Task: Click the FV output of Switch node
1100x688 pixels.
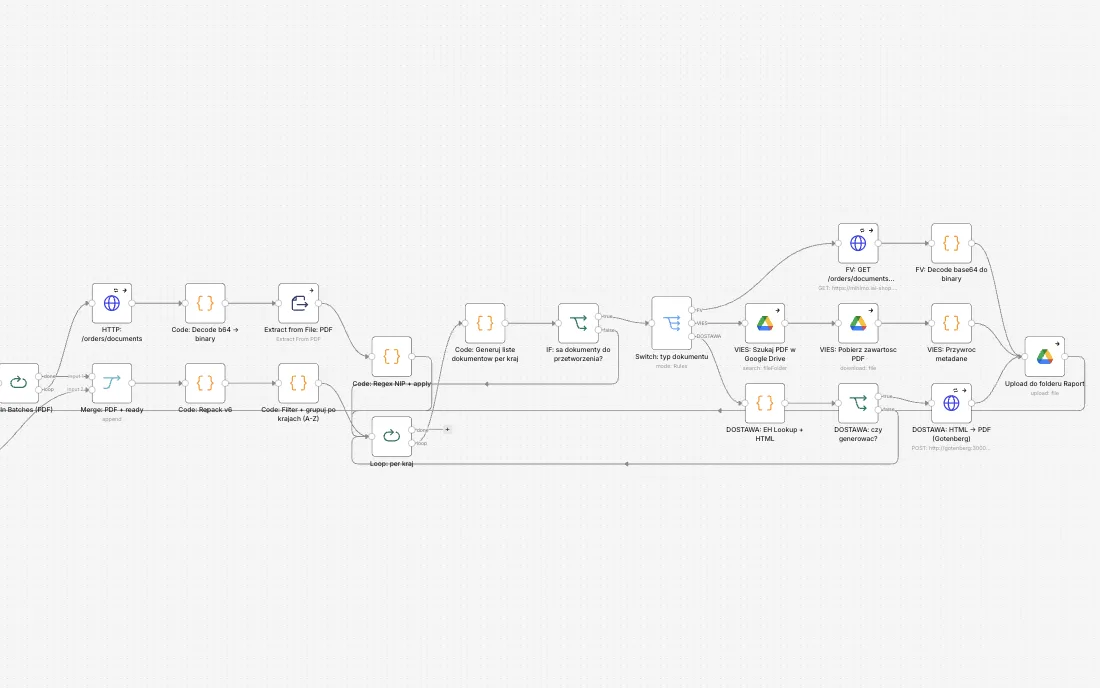Action: click(692, 309)
